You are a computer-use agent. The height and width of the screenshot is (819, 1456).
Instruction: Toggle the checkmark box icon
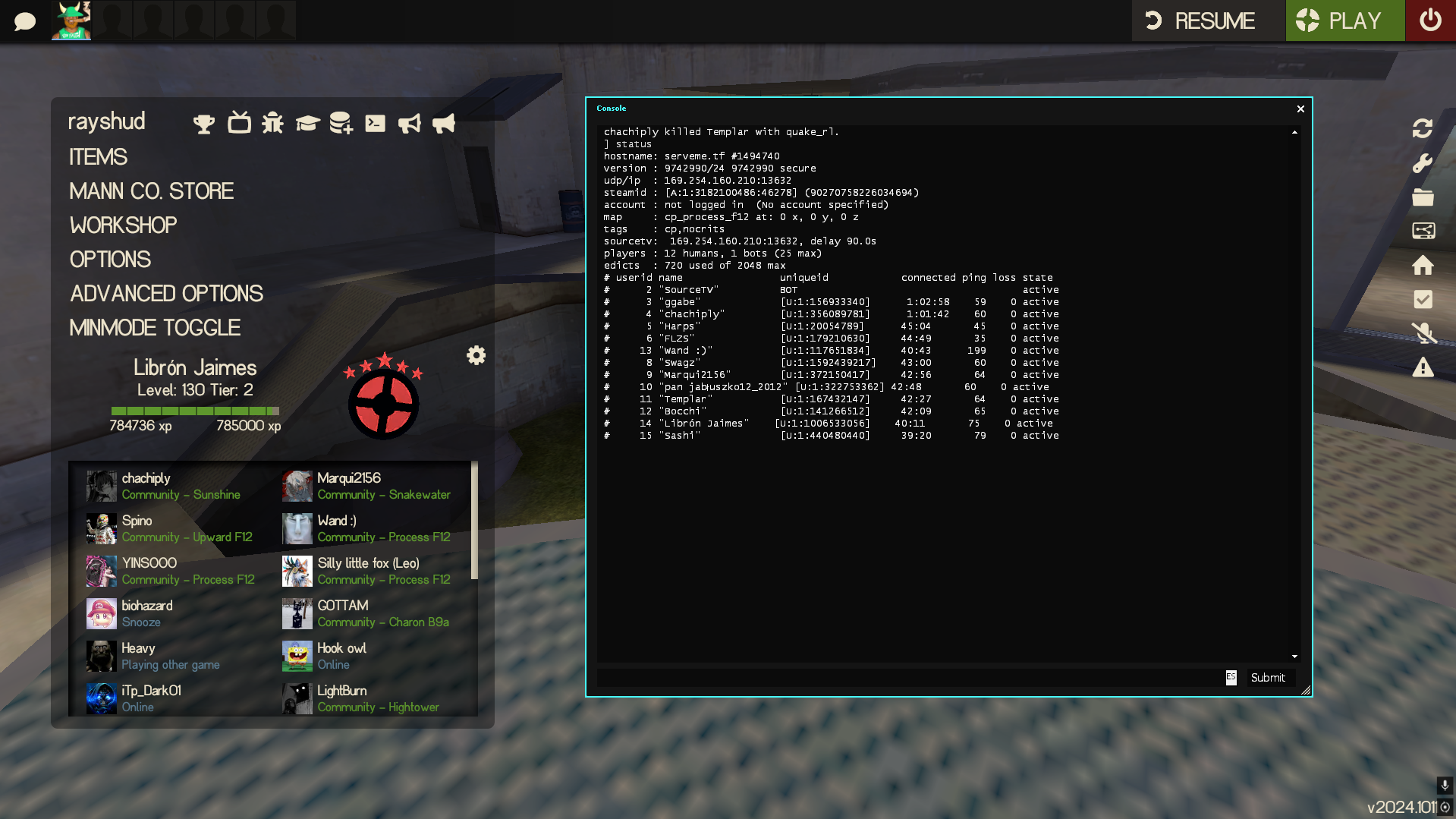1423,300
